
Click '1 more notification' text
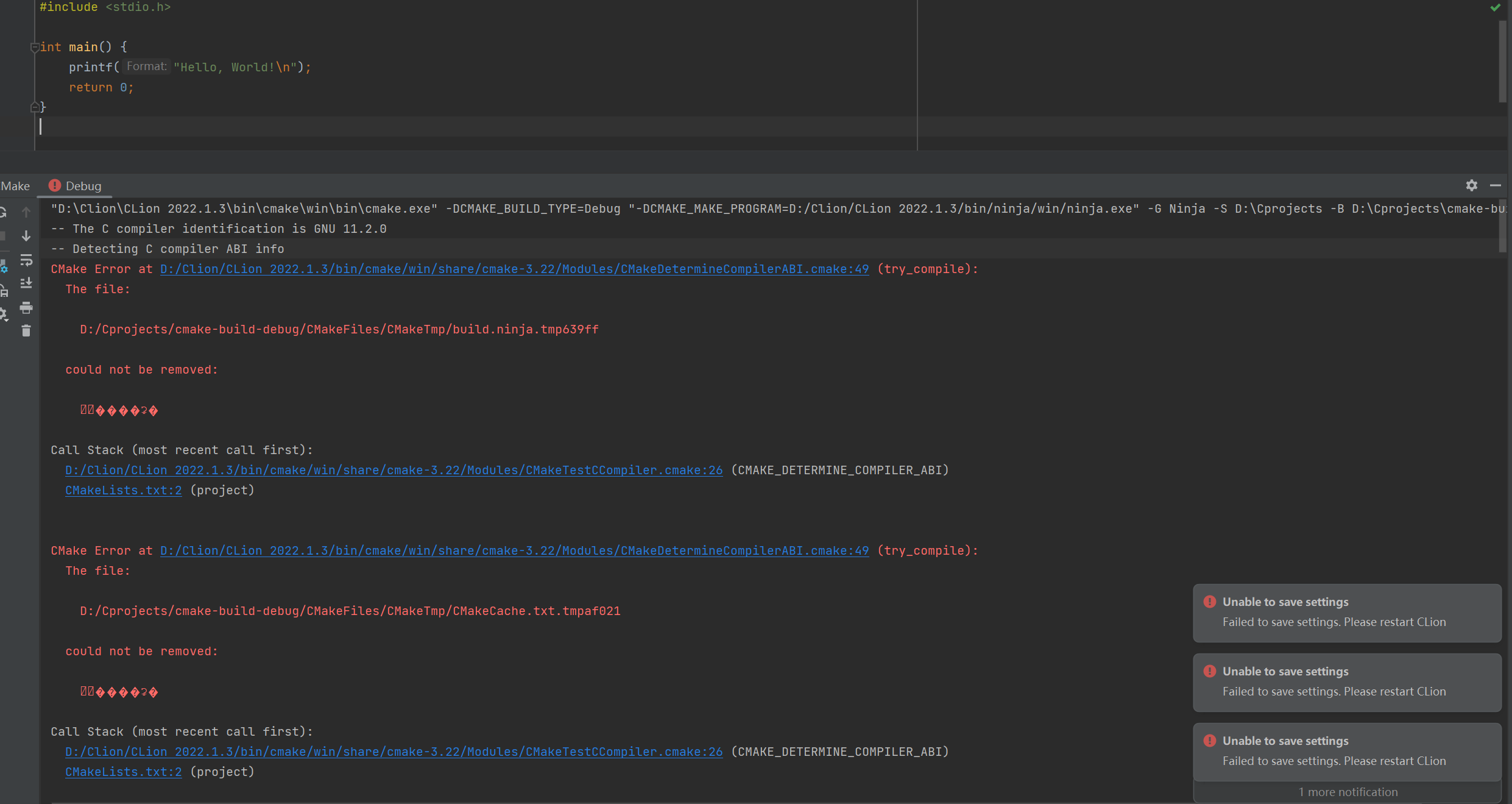coord(1348,792)
